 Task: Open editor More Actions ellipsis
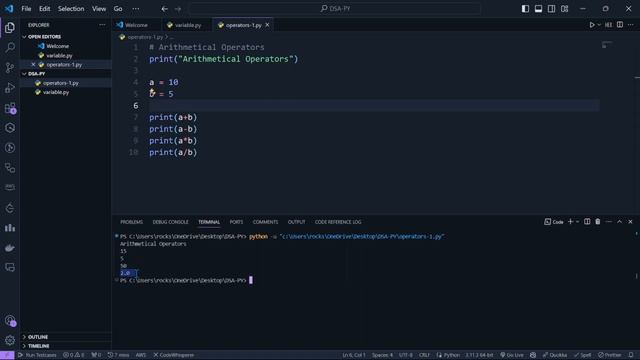(x=631, y=25)
